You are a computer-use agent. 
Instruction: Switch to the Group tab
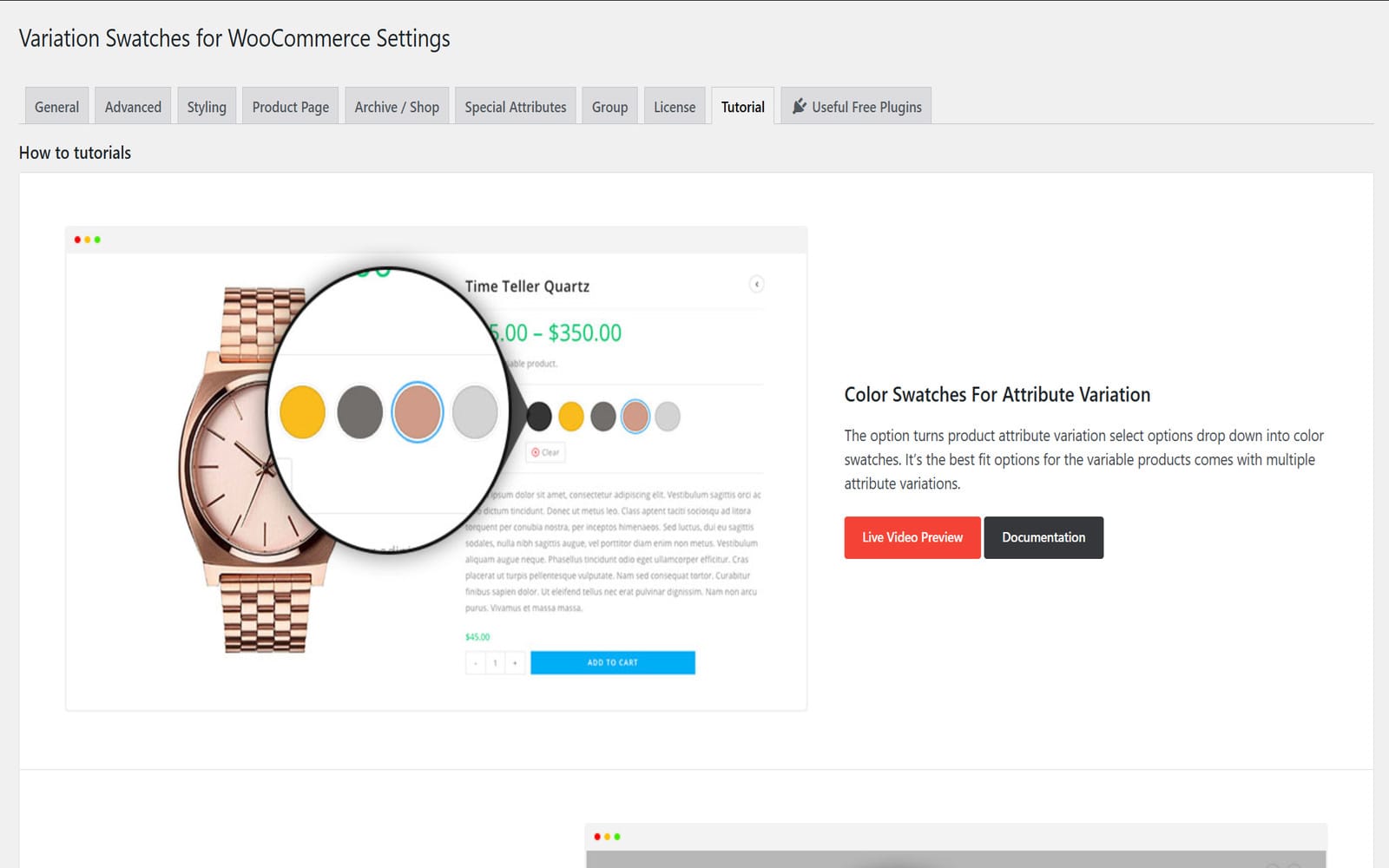pos(609,106)
